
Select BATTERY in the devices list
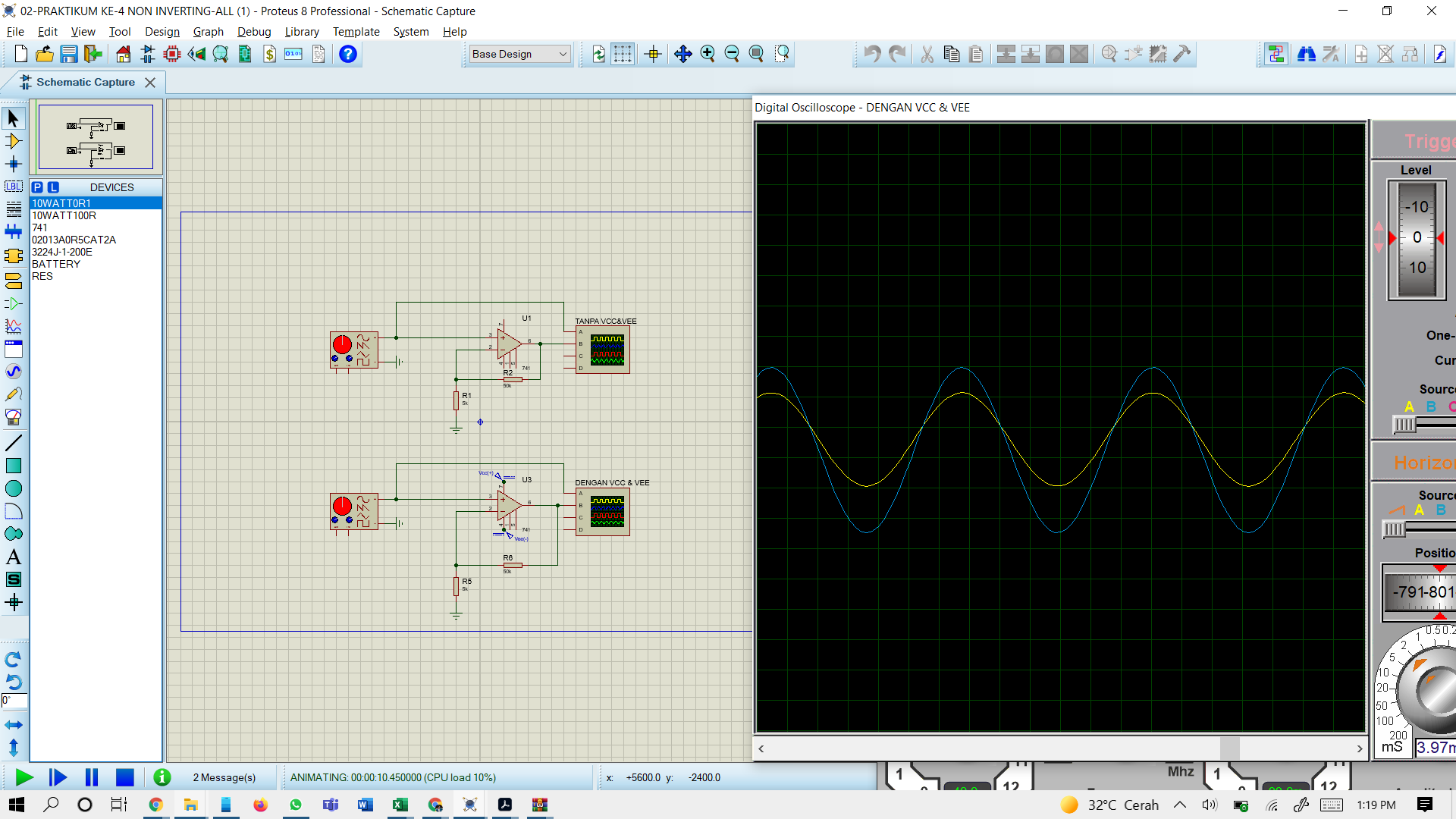click(96, 264)
